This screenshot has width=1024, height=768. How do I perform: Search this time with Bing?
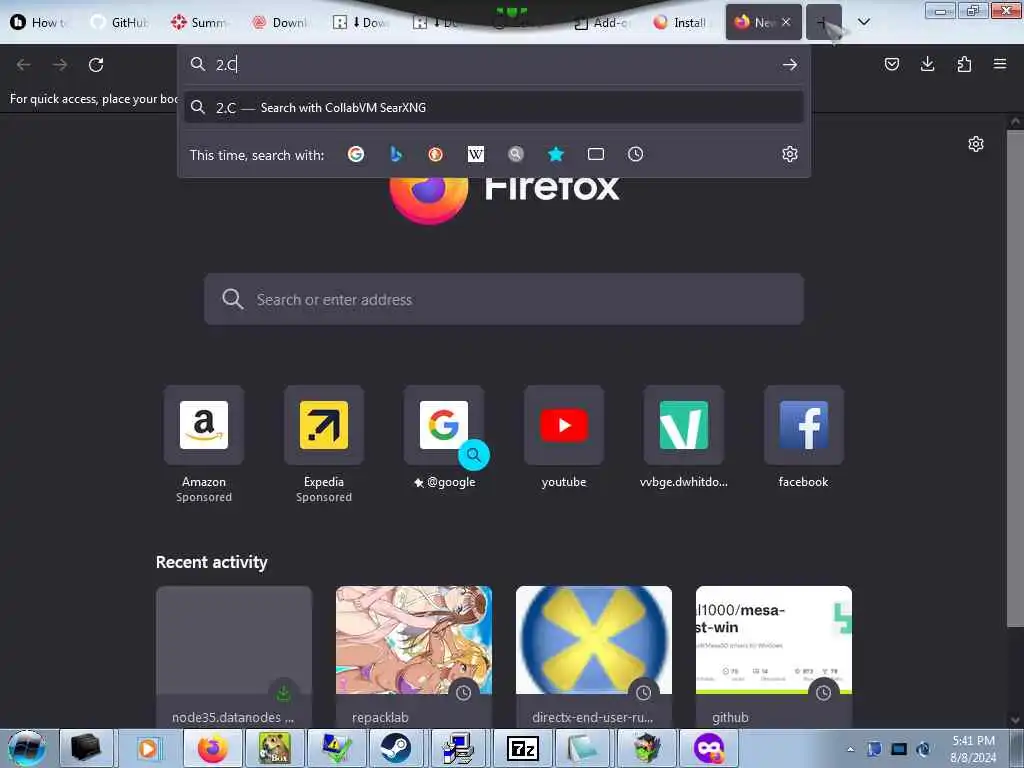point(396,154)
